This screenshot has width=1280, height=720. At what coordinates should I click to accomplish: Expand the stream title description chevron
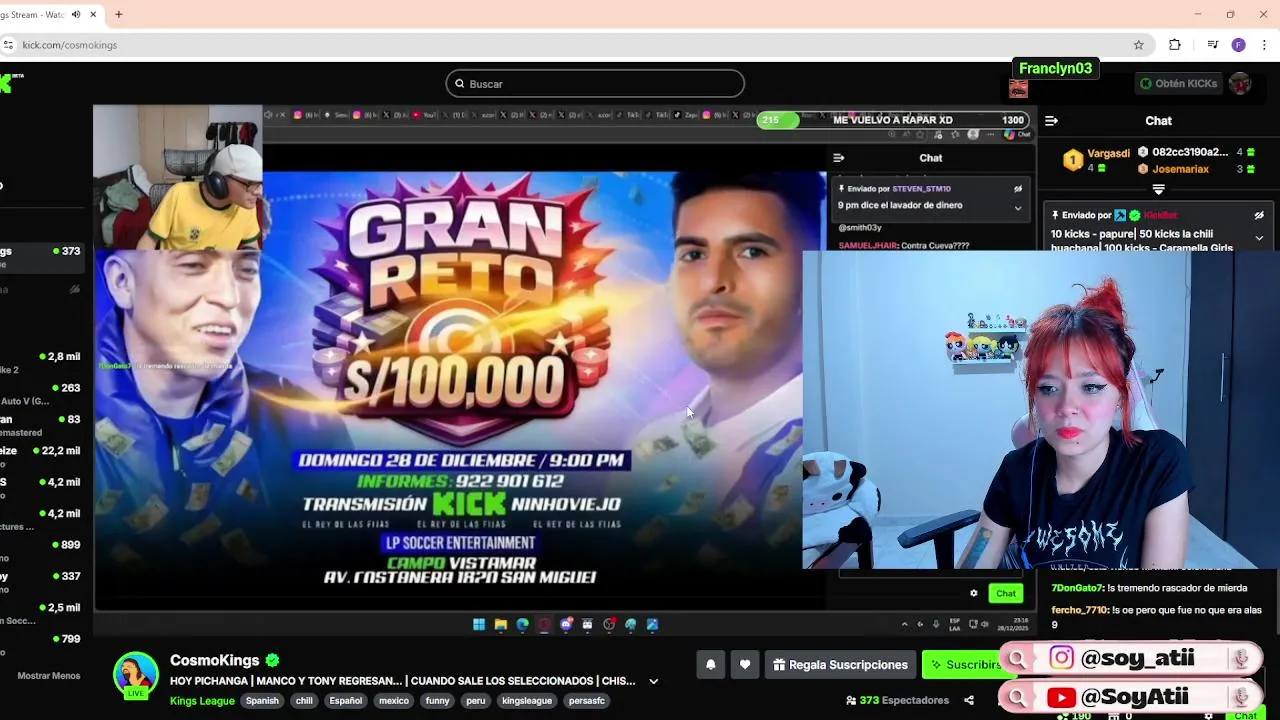pyautogui.click(x=653, y=681)
